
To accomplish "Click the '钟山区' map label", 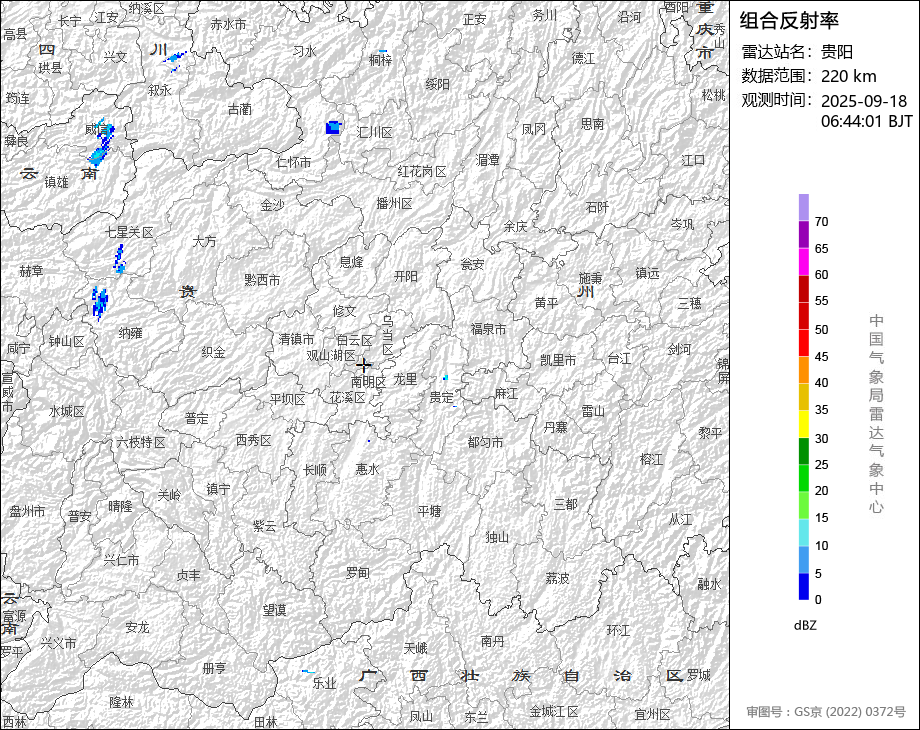I will tap(66, 342).
